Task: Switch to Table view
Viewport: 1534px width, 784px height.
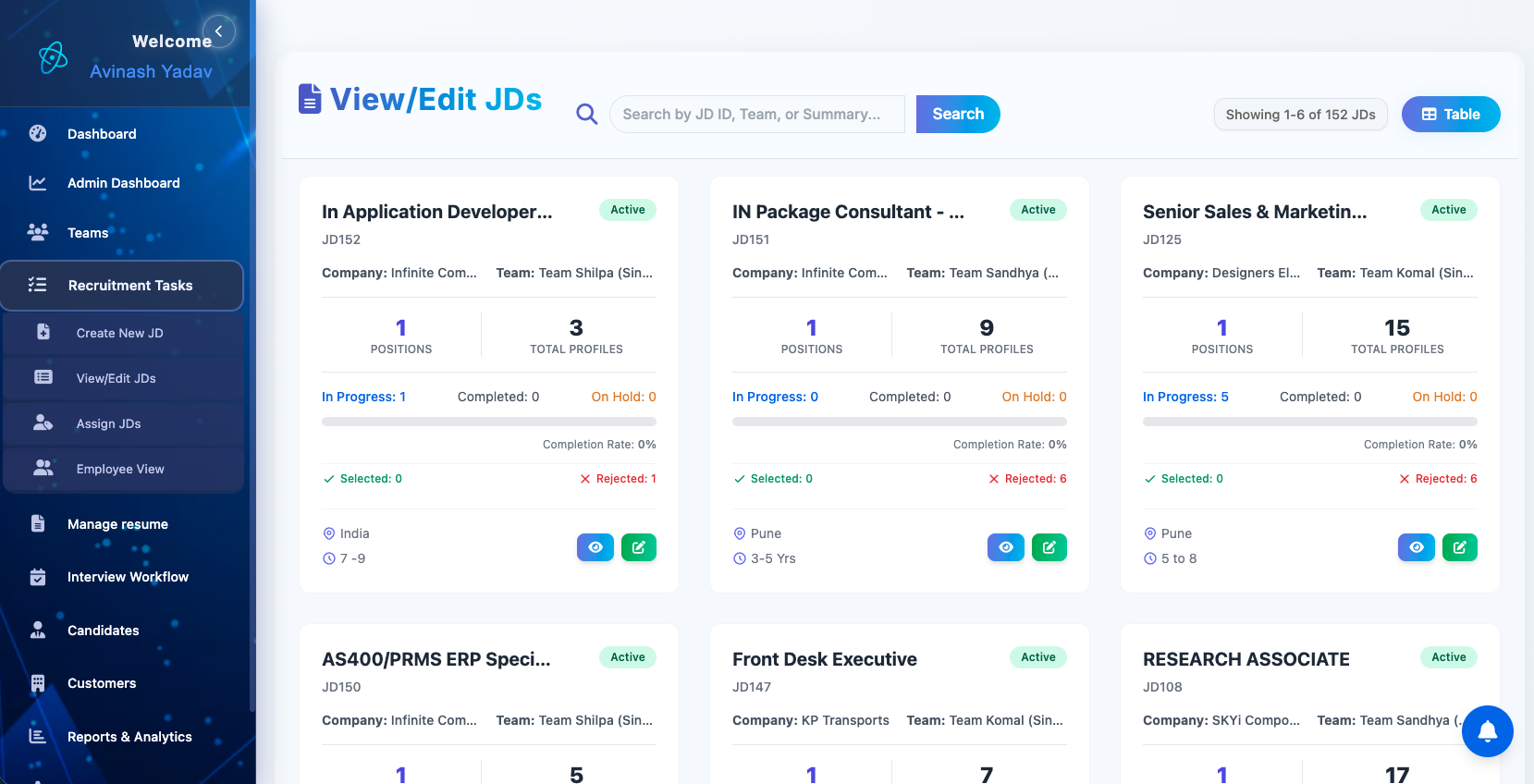Action: click(x=1450, y=115)
